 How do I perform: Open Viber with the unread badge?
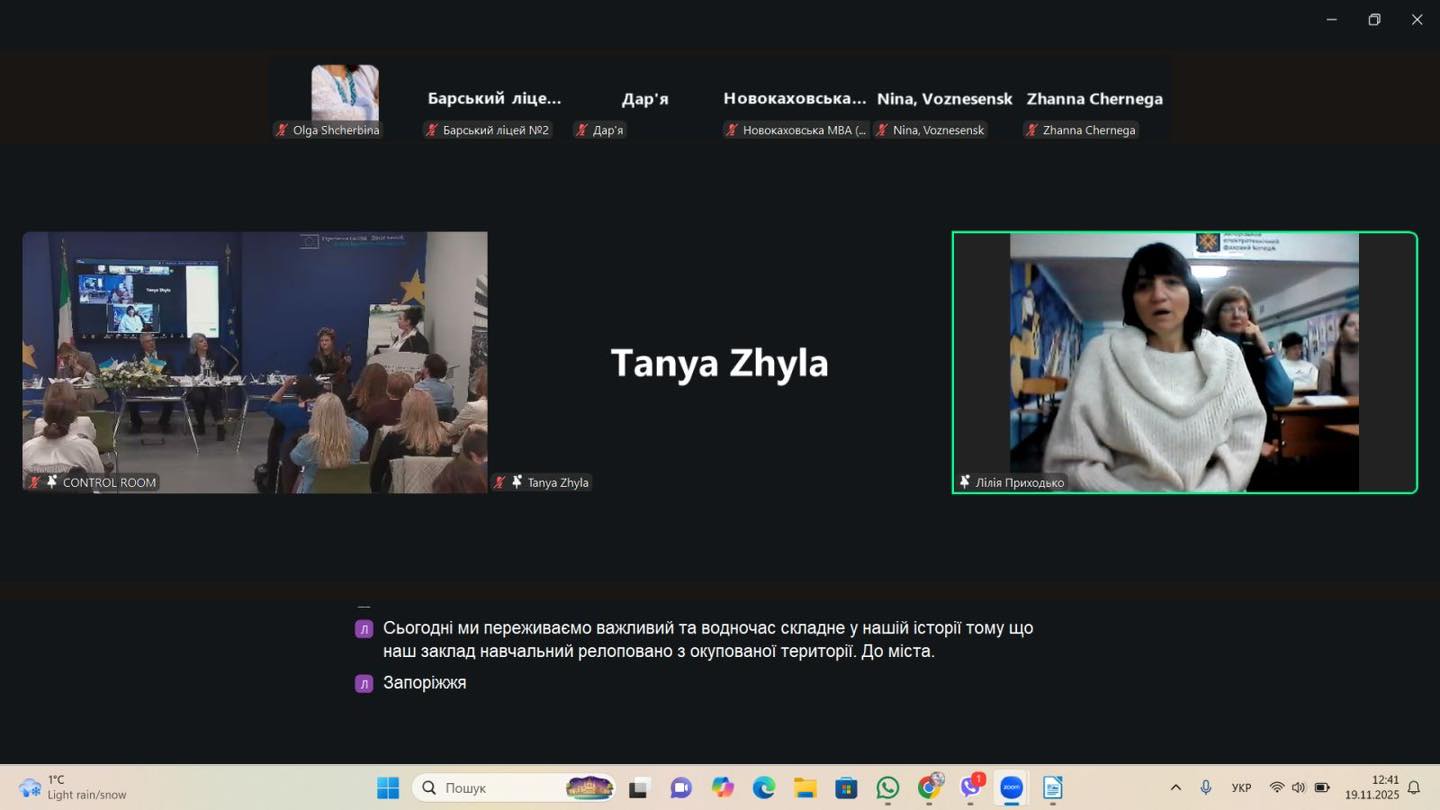(970, 788)
